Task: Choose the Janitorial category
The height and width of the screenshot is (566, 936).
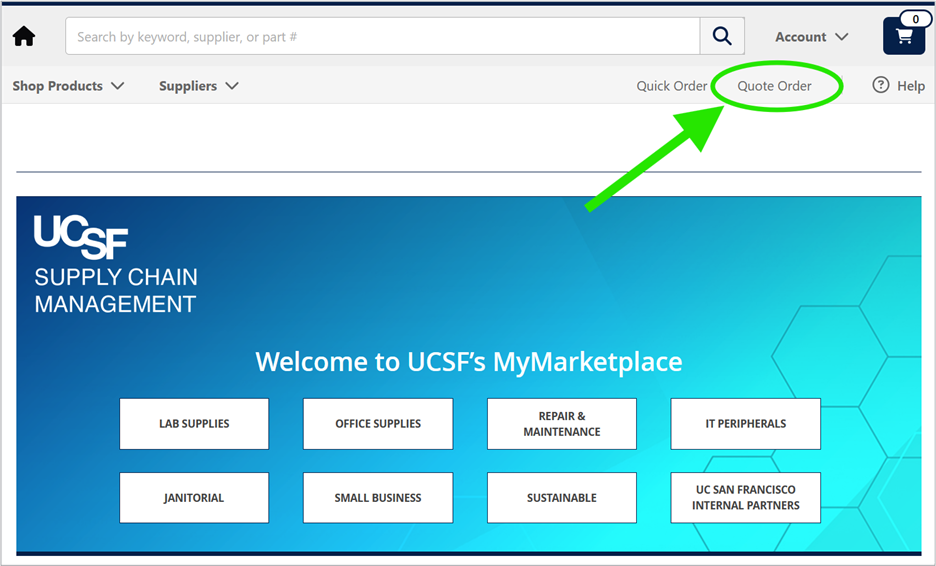Action: (x=194, y=498)
